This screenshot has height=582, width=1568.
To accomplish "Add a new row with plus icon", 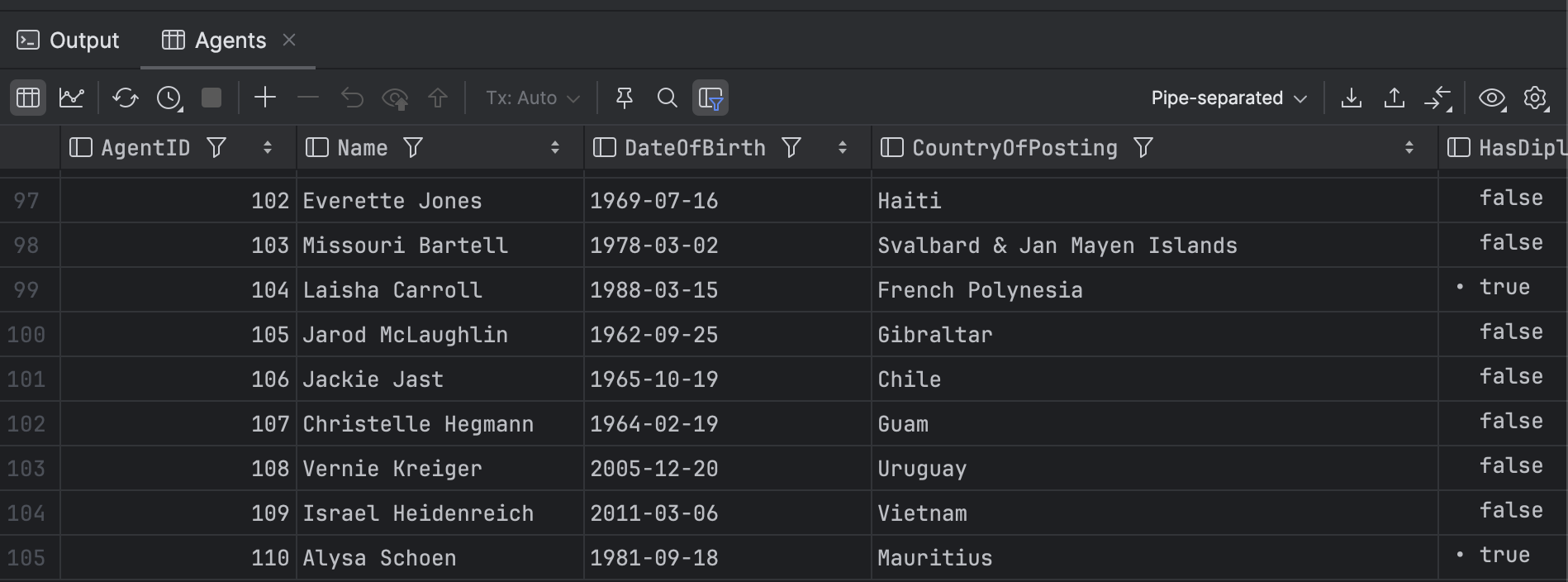I will tap(265, 98).
